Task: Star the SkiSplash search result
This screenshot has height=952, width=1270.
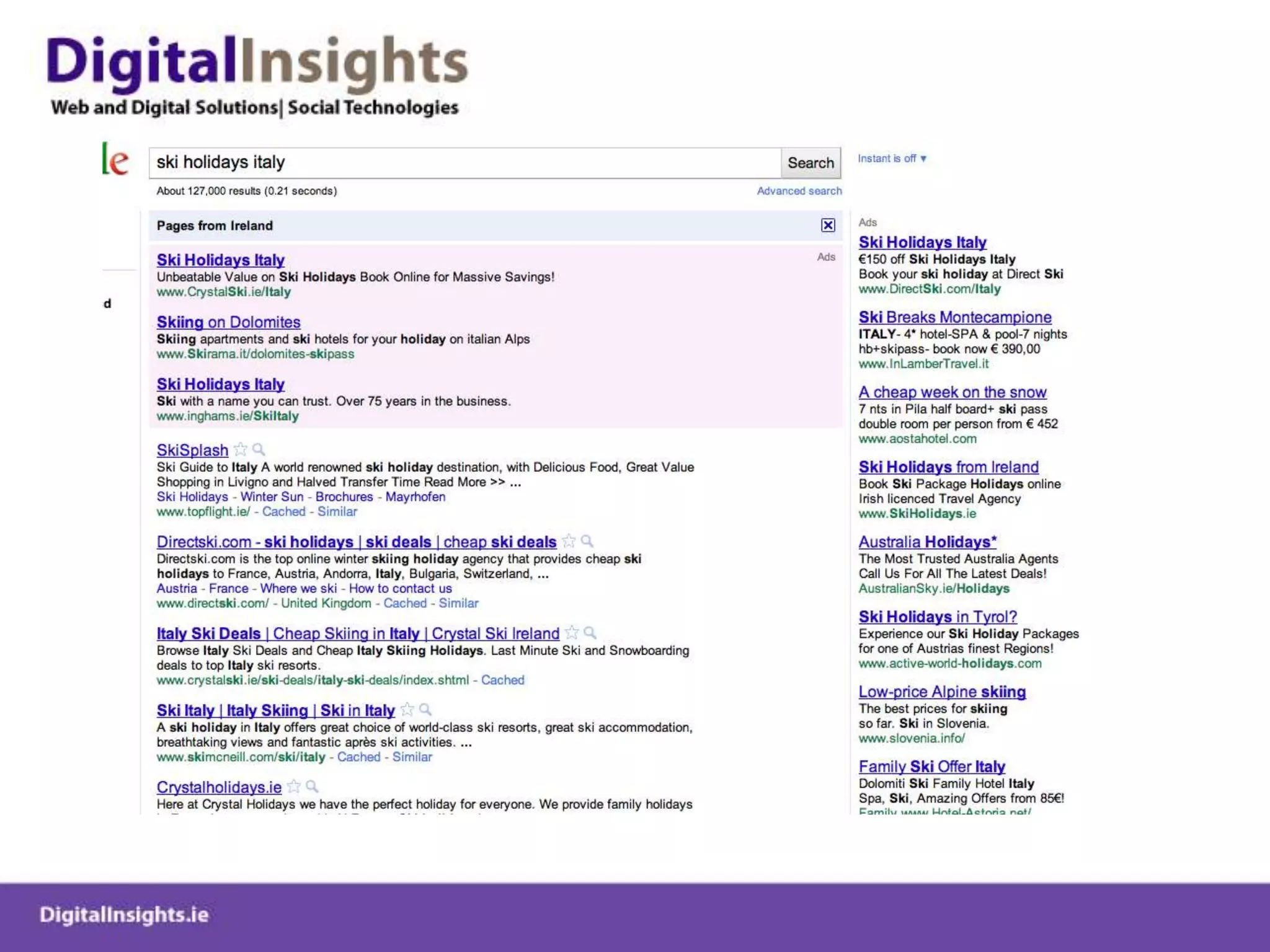Action: (x=241, y=449)
